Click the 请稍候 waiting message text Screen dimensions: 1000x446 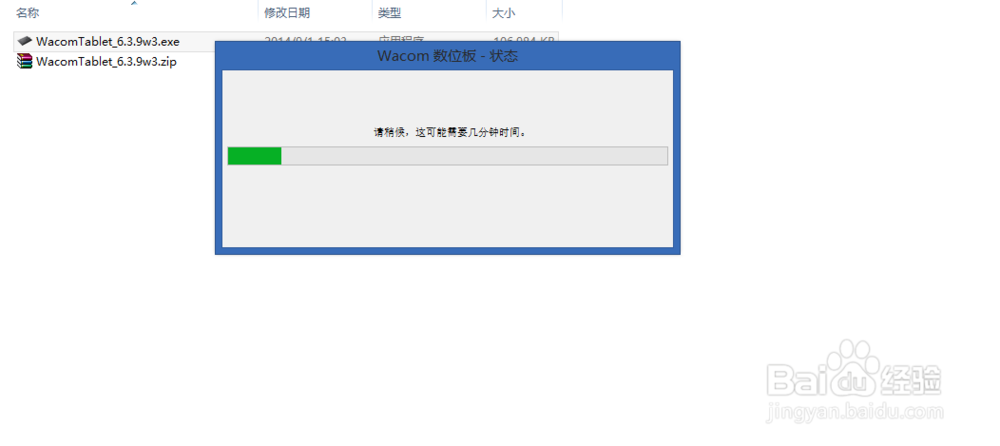(450, 133)
